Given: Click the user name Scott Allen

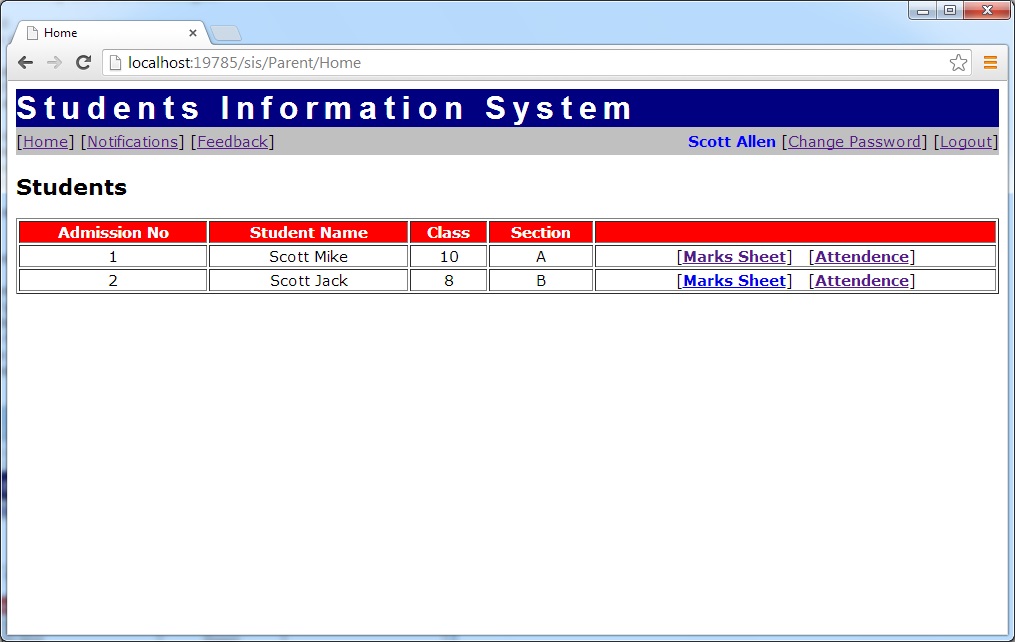Looking at the screenshot, I should pyautogui.click(x=731, y=142).
